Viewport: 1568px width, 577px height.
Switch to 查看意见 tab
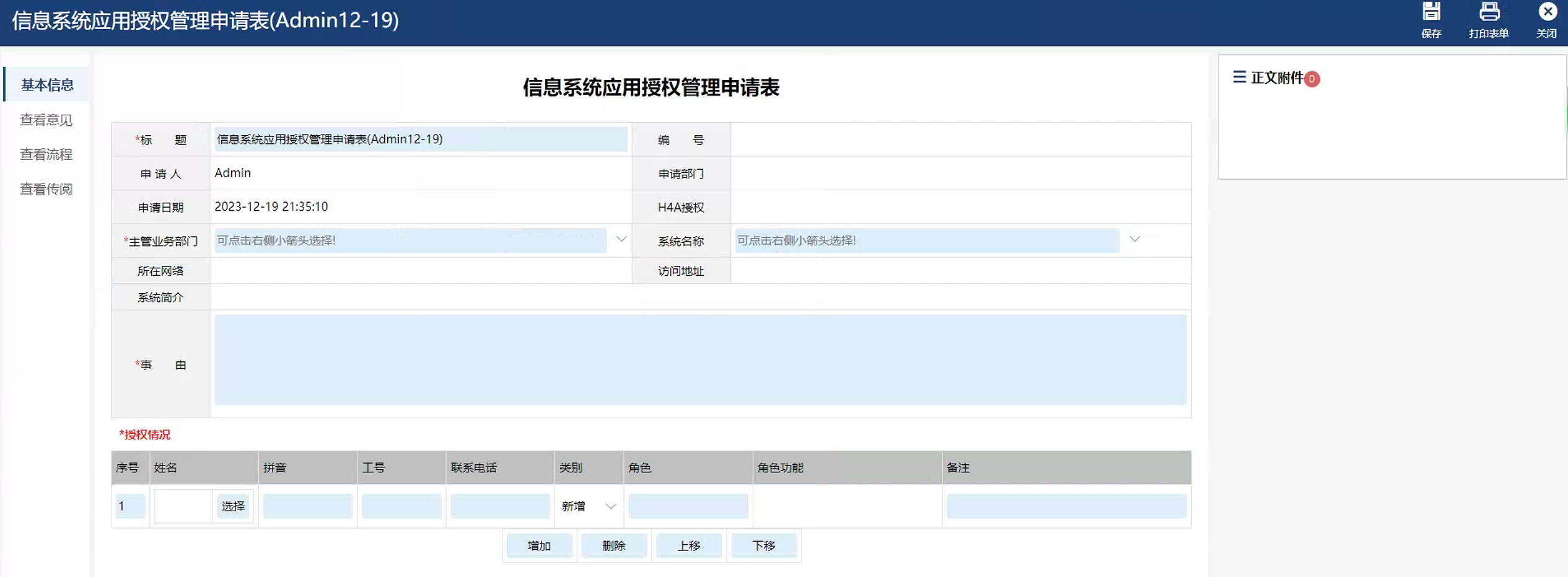coord(46,120)
